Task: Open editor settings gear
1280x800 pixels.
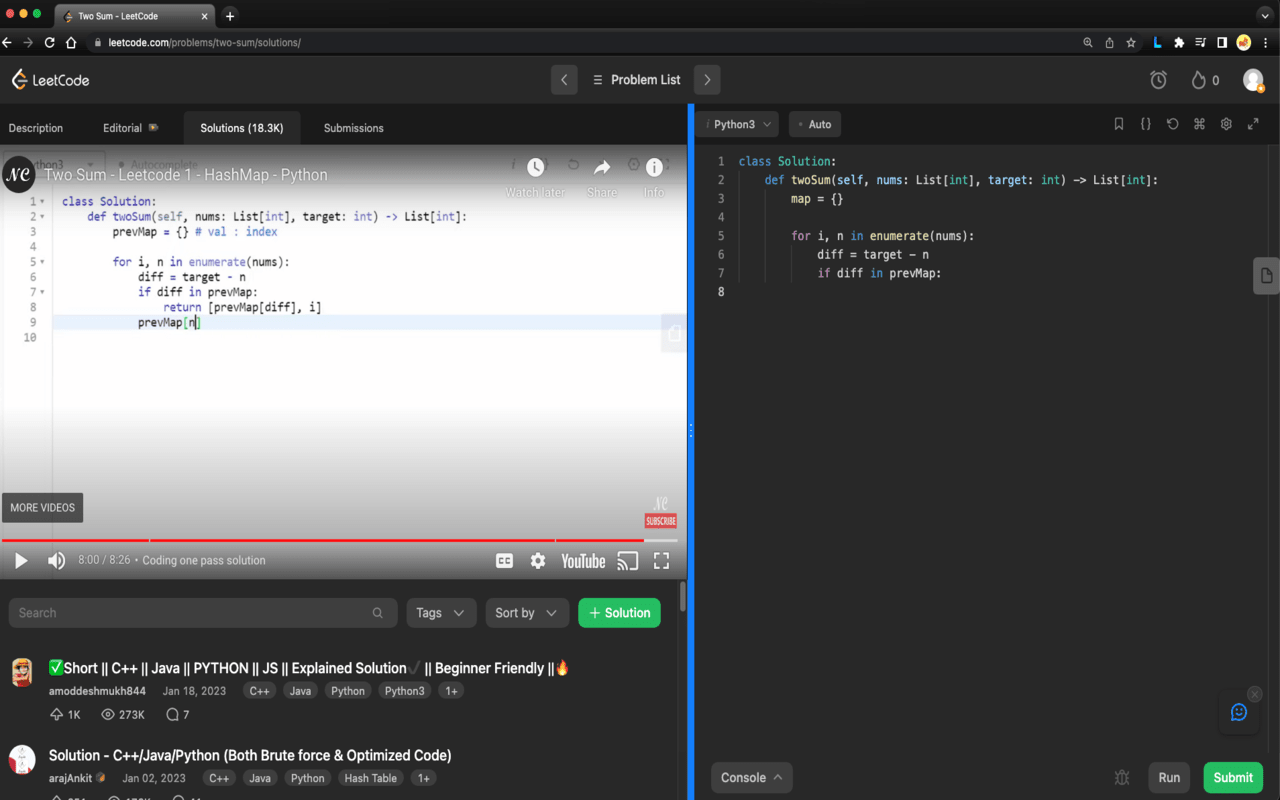Action: pos(1226,124)
